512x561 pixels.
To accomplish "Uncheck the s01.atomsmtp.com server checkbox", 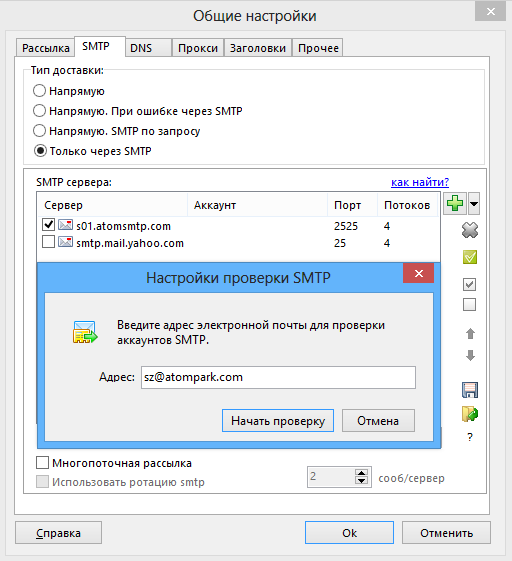I will point(48,225).
